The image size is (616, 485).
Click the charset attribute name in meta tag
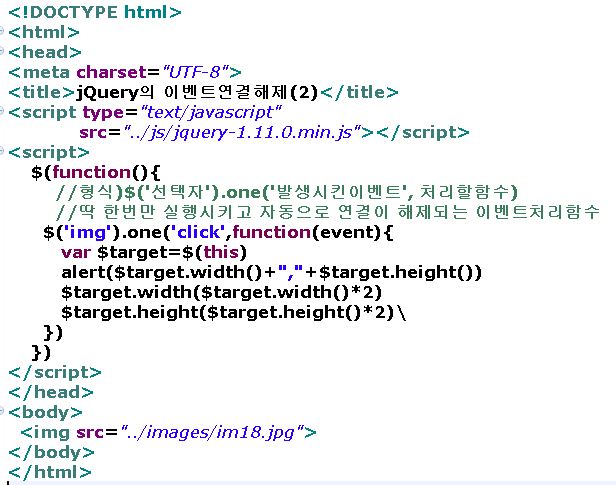(112, 72)
